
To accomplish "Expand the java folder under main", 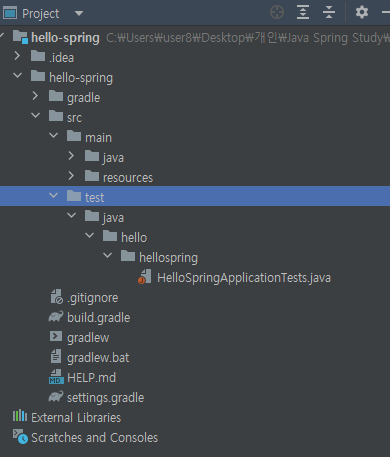I will 71,156.
